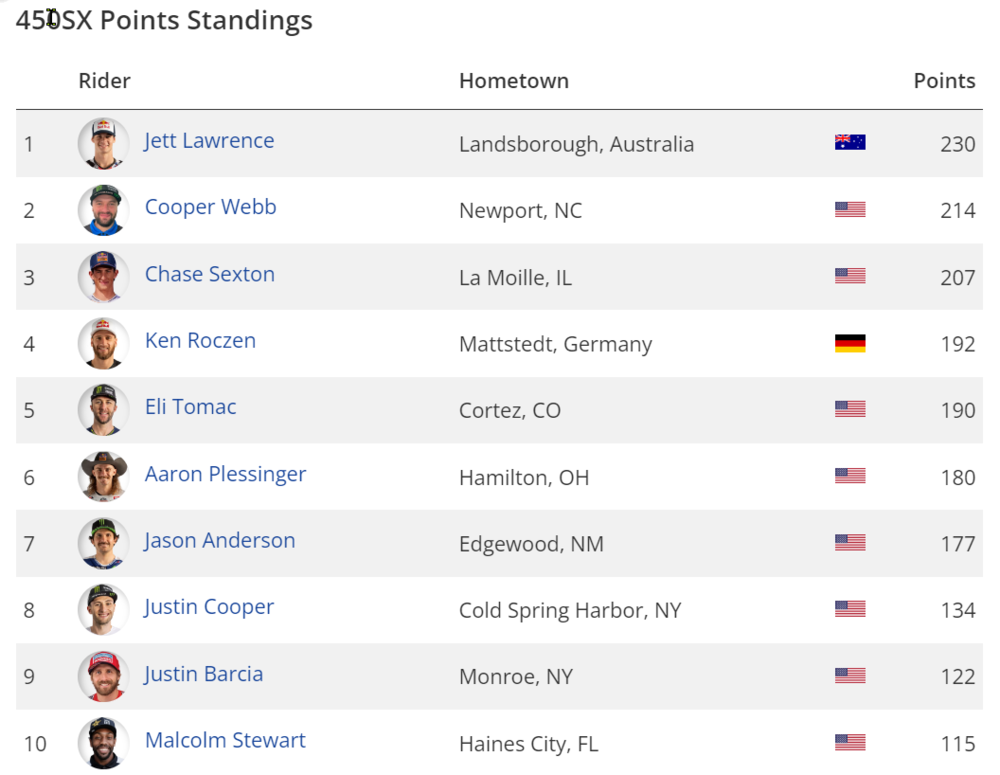Viewport: 1000px width, 775px height.
Task: Click the Points column header
Action: coord(944,81)
